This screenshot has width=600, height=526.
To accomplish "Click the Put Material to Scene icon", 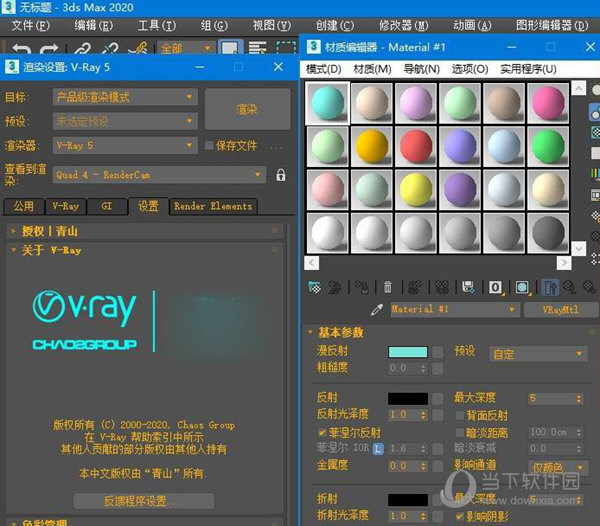I will click(334, 287).
